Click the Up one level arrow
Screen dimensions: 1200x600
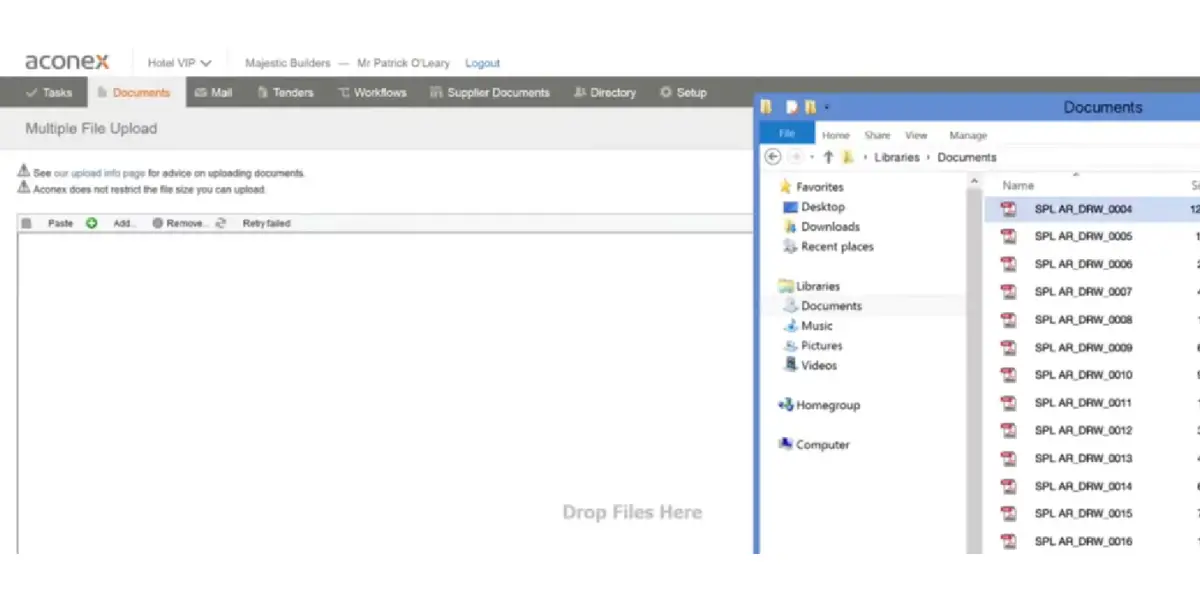[828, 157]
